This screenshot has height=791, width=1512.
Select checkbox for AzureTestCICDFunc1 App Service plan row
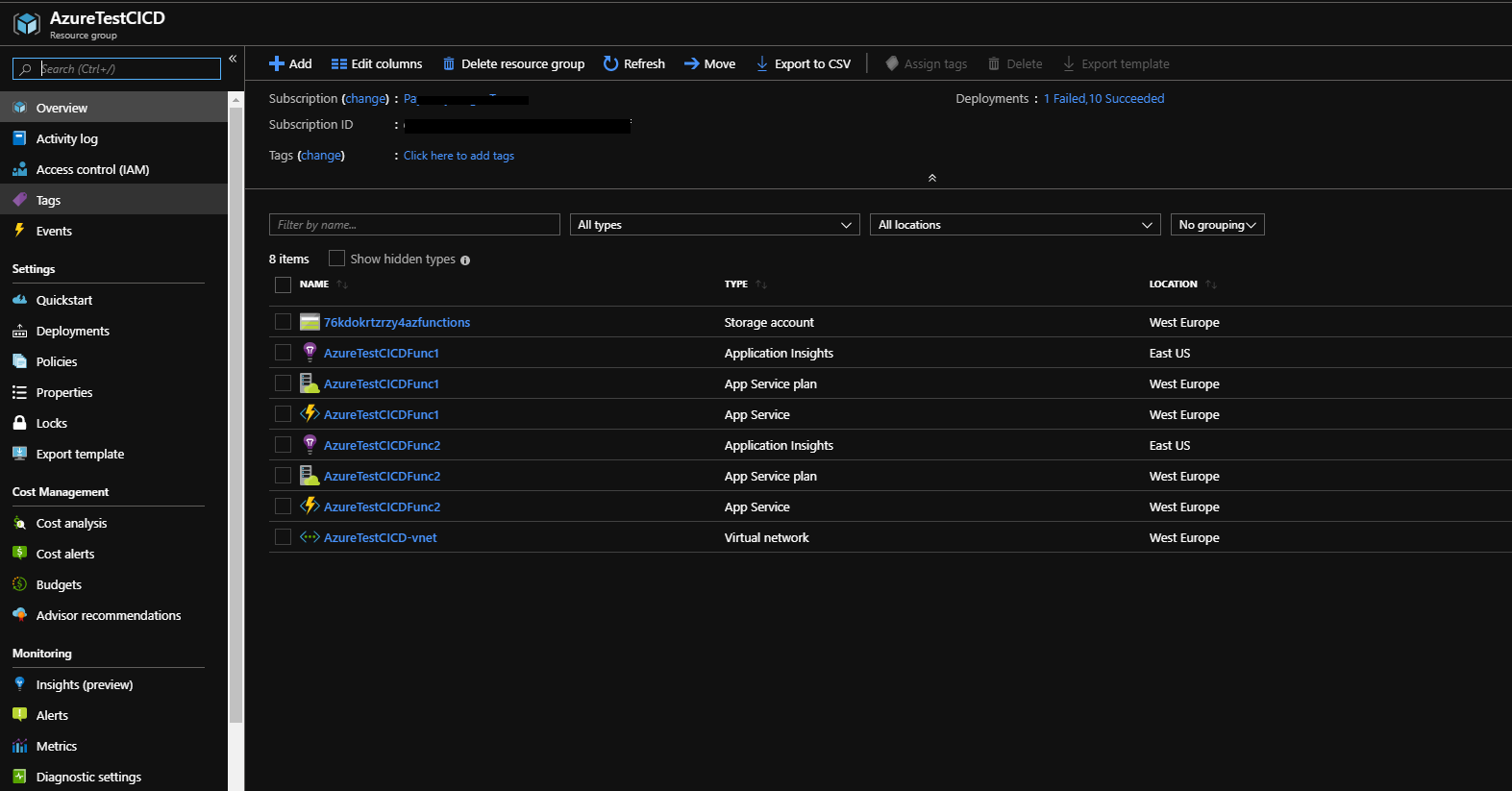click(x=283, y=383)
